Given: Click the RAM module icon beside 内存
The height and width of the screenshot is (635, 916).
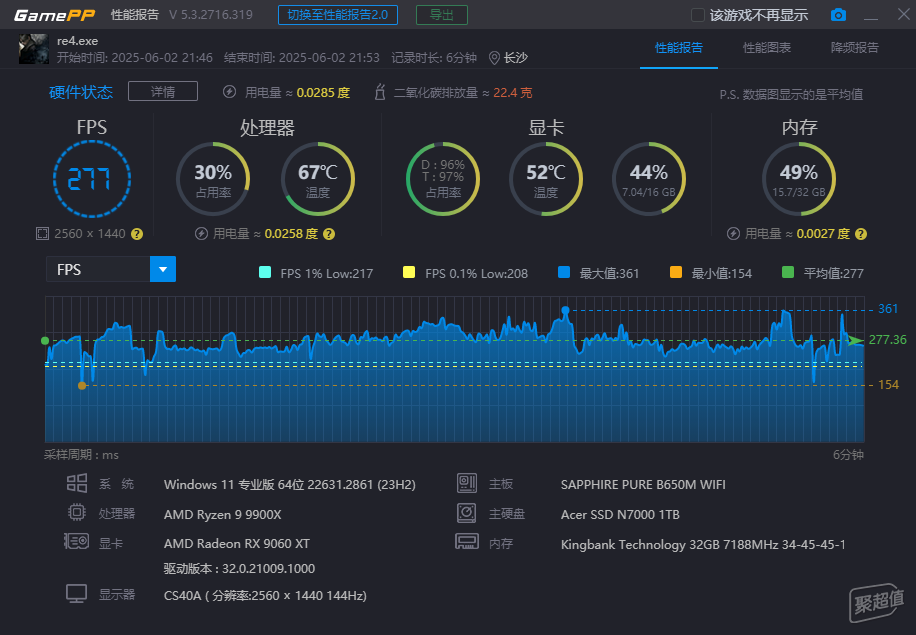Looking at the screenshot, I should [467, 542].
